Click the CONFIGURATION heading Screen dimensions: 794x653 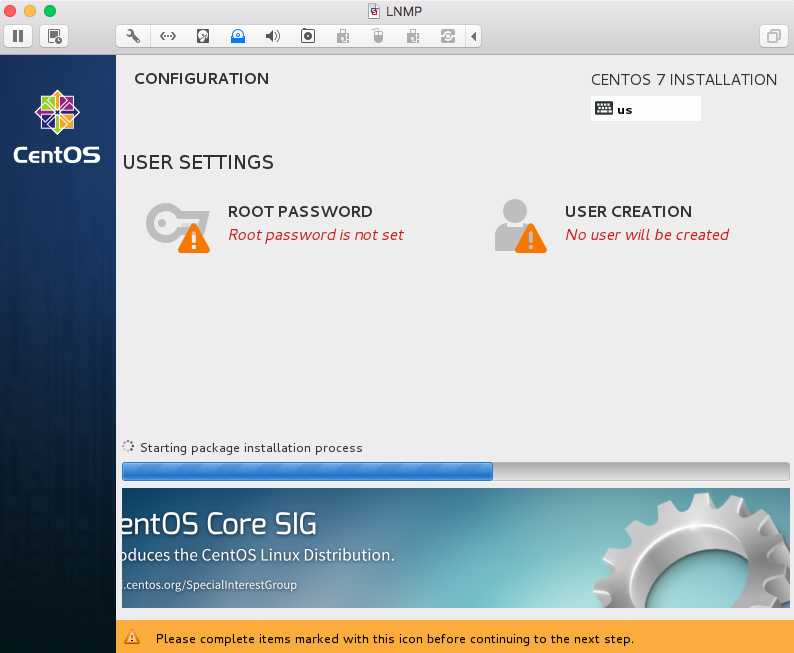[202, 78]
